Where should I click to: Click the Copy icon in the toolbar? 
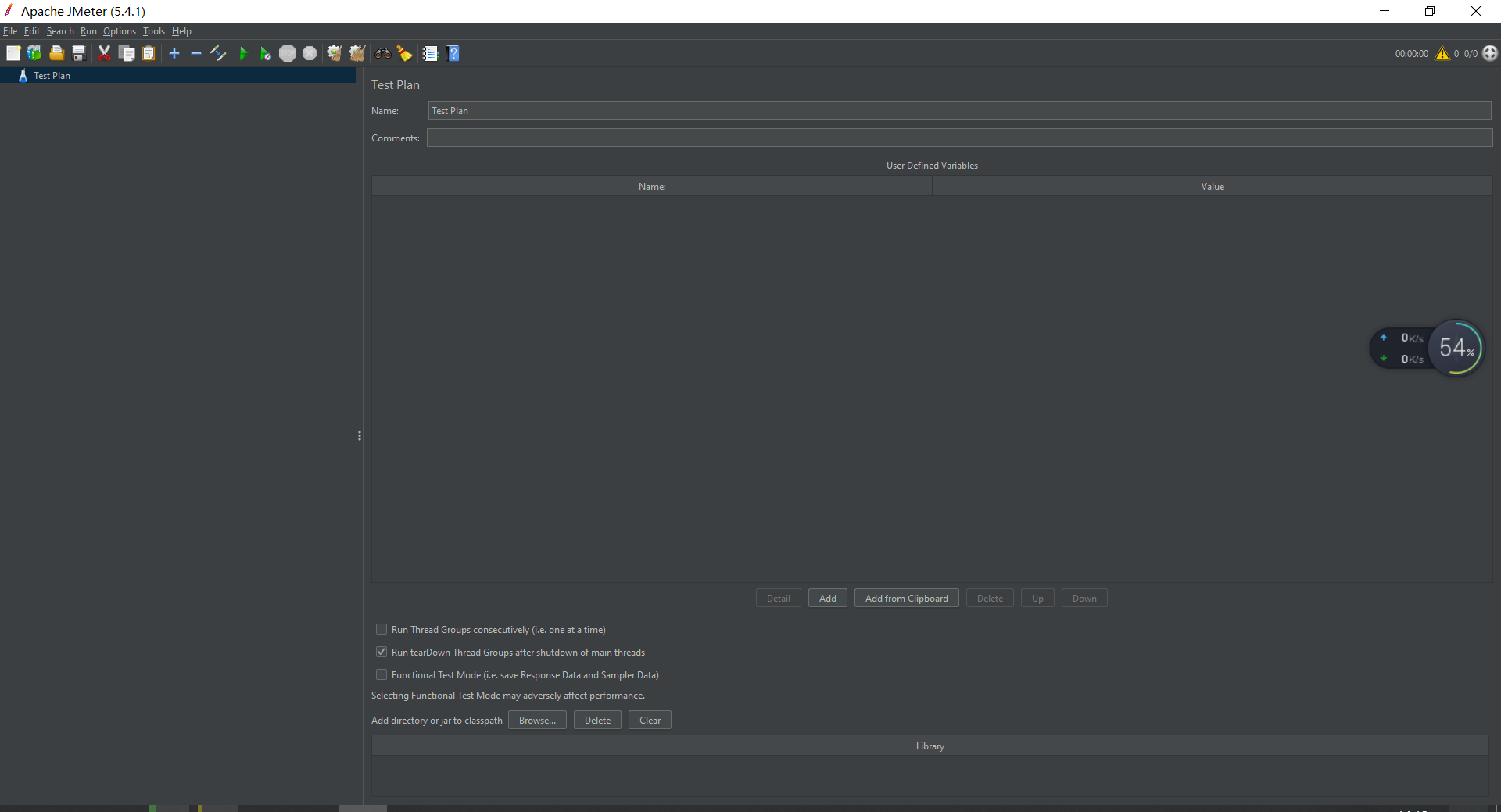click(127, 53)
